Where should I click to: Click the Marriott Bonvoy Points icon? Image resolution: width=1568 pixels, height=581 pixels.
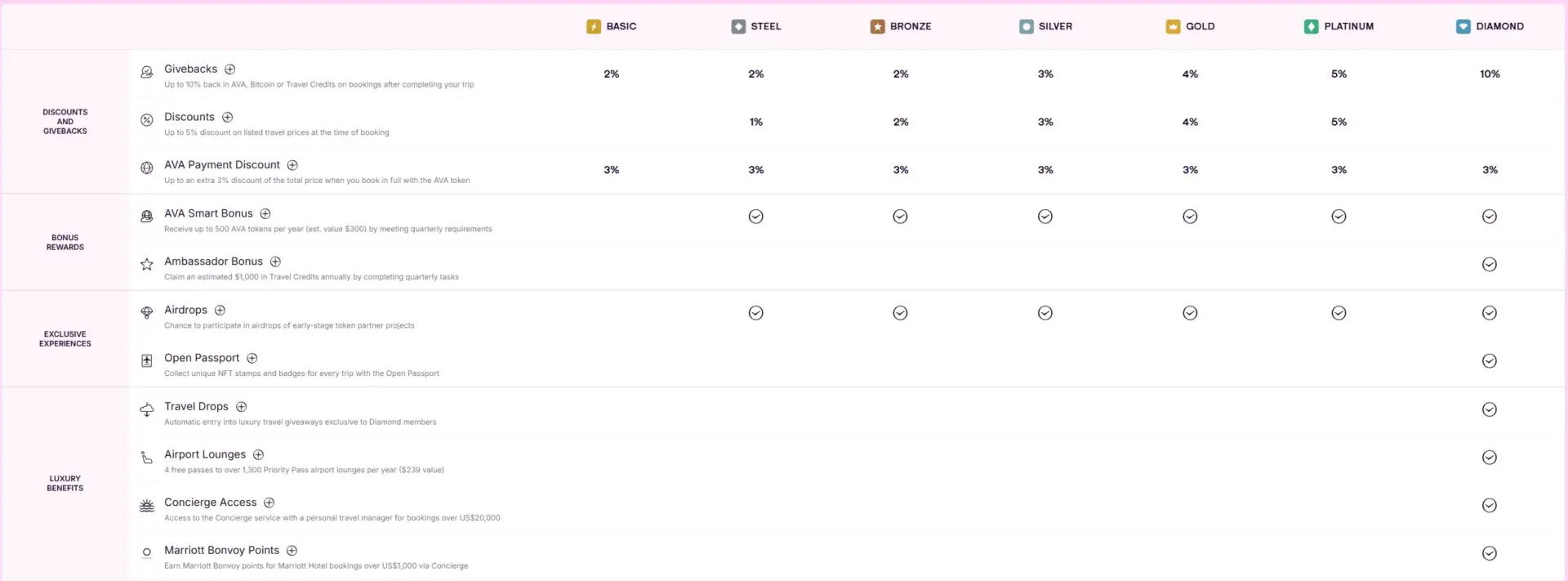[x=147, y=553]
